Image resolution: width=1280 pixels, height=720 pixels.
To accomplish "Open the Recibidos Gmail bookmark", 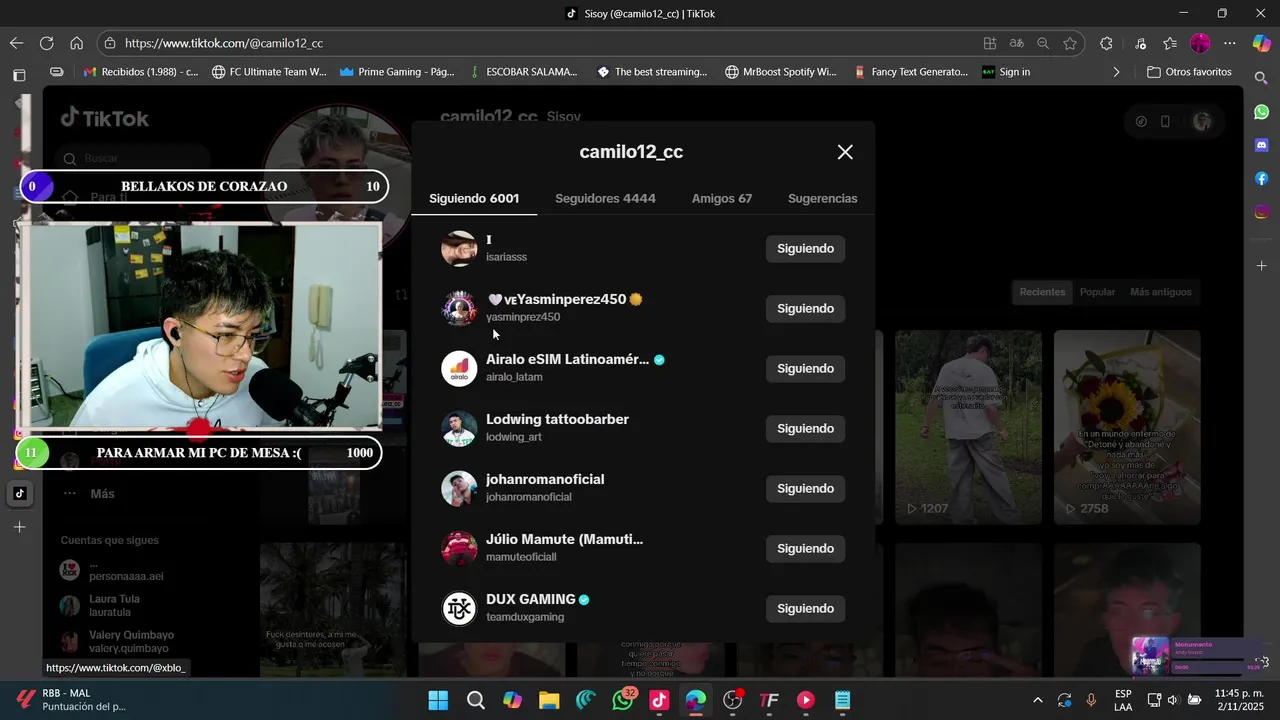I will tap(141, 72).
